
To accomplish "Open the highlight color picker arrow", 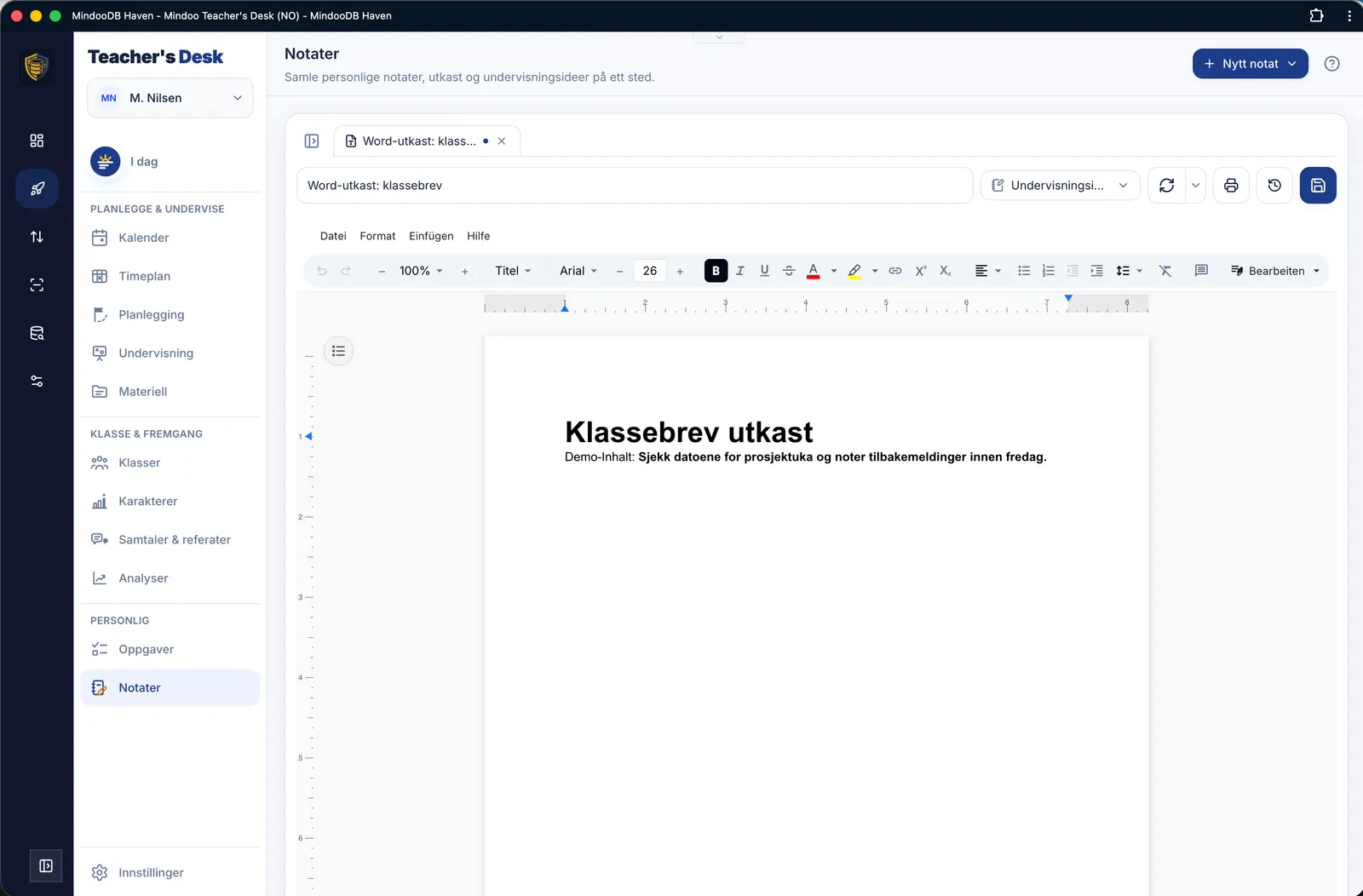I will tap(875, 271).
